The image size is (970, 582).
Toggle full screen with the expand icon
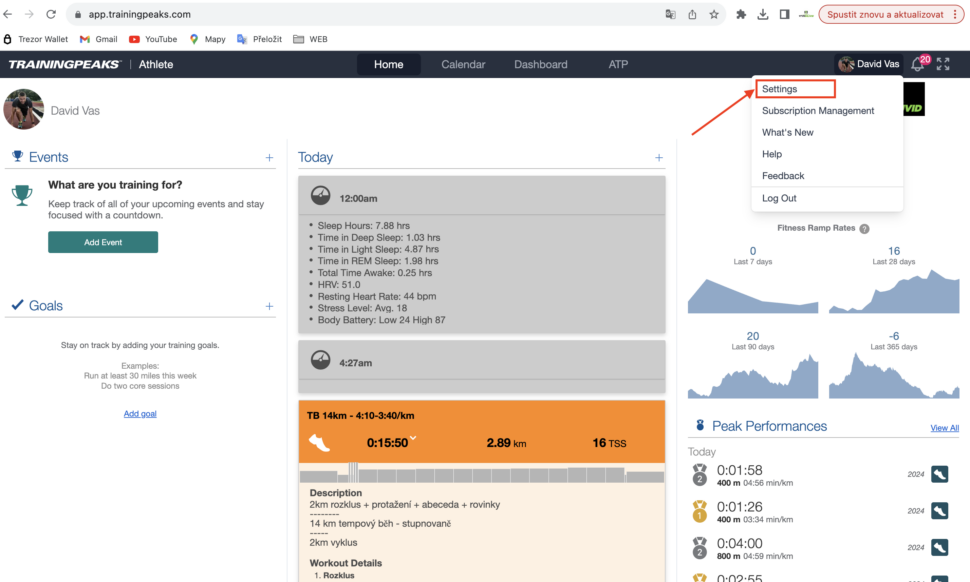943,64
